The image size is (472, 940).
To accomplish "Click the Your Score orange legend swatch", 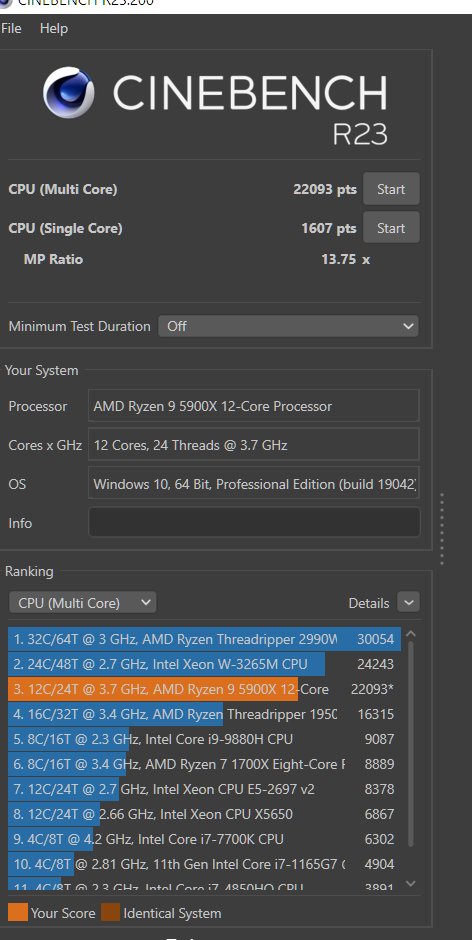I will (x=18, y=912).
